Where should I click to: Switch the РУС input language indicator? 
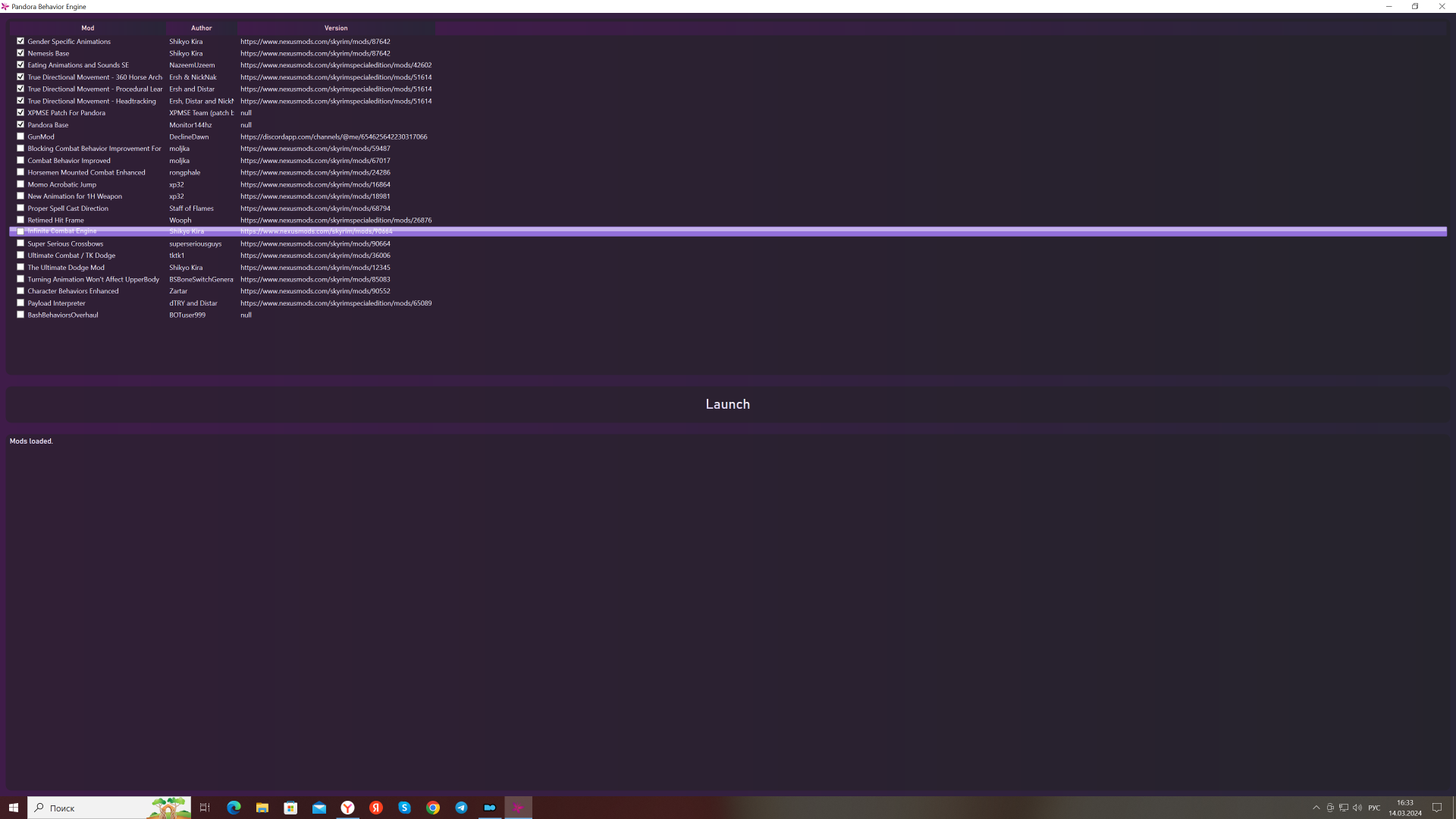click(1374, 808)
